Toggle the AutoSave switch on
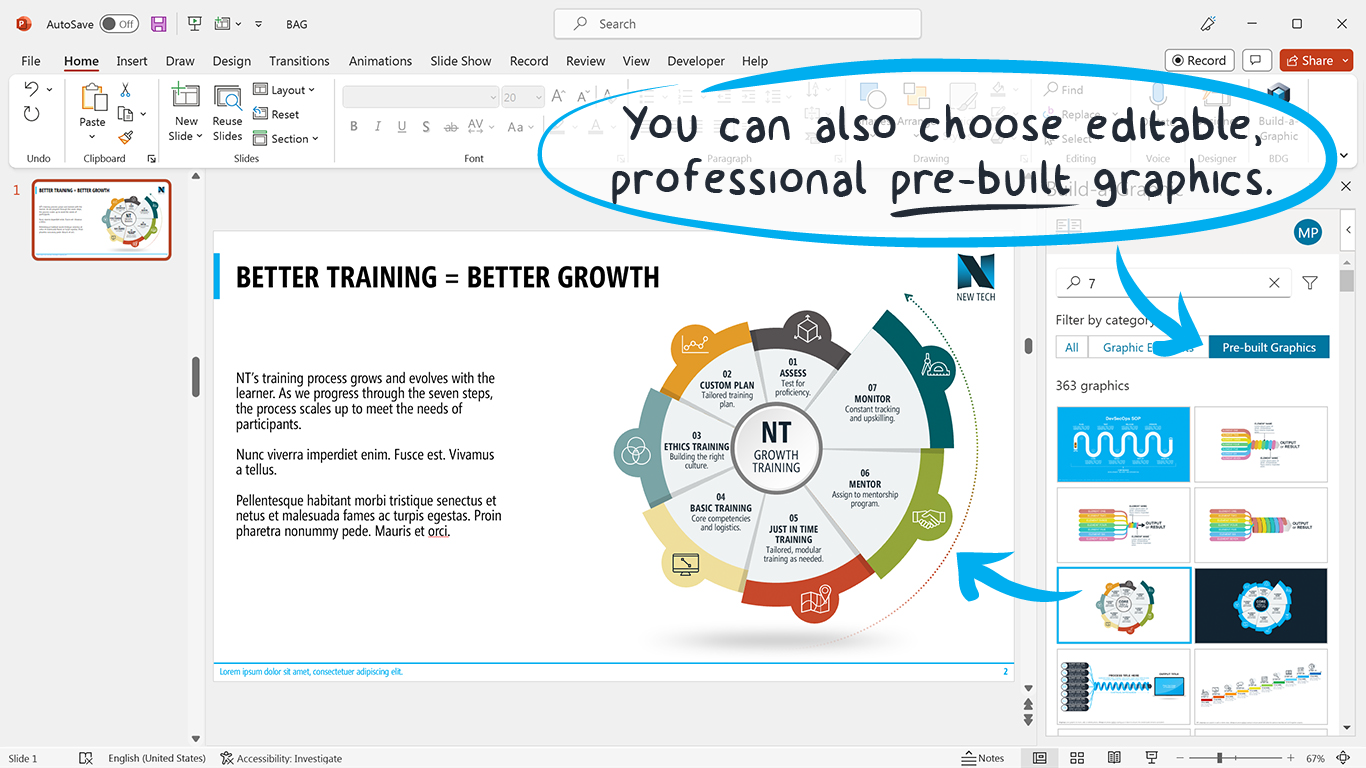Screen dimensions: 1366x768 coord(119,23)
